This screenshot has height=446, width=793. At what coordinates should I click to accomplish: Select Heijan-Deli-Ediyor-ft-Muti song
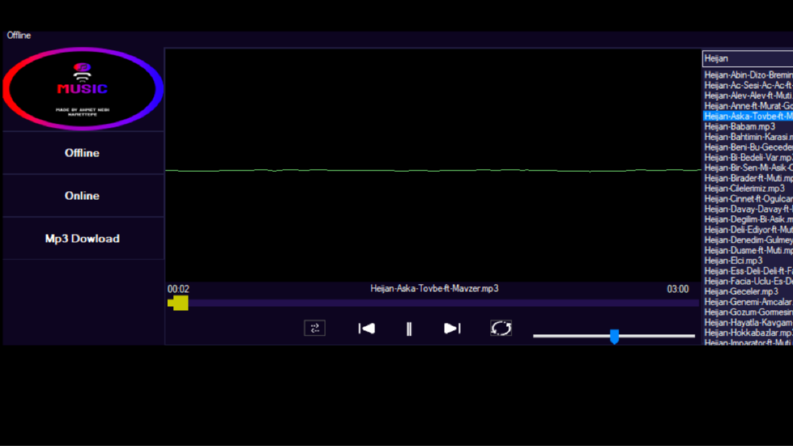click(748, 230)
